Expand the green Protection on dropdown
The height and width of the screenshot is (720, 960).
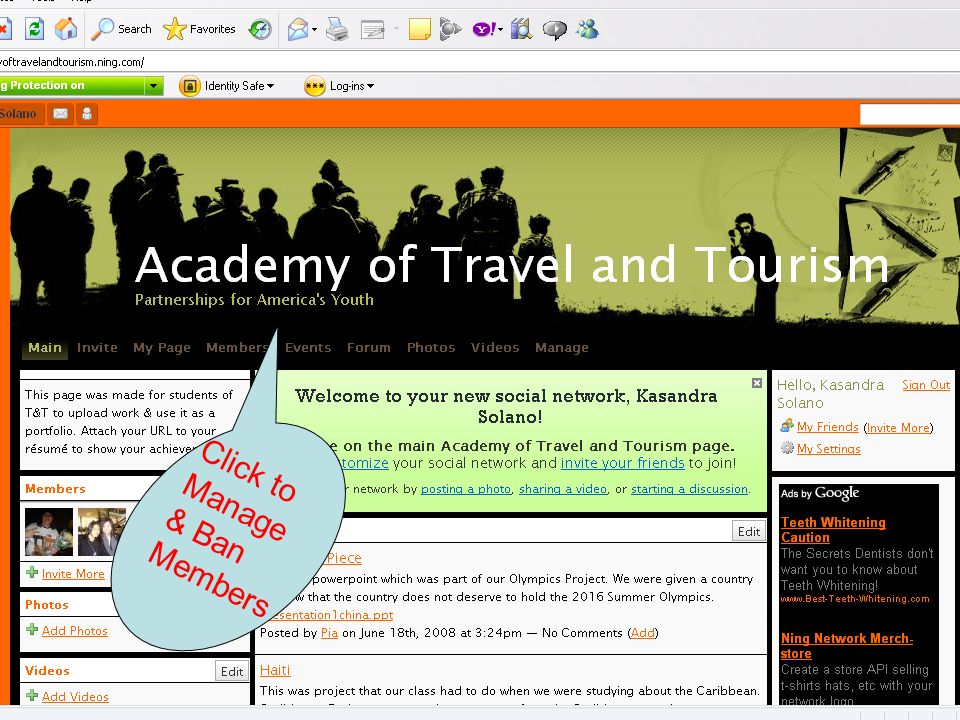click(154, 86)
